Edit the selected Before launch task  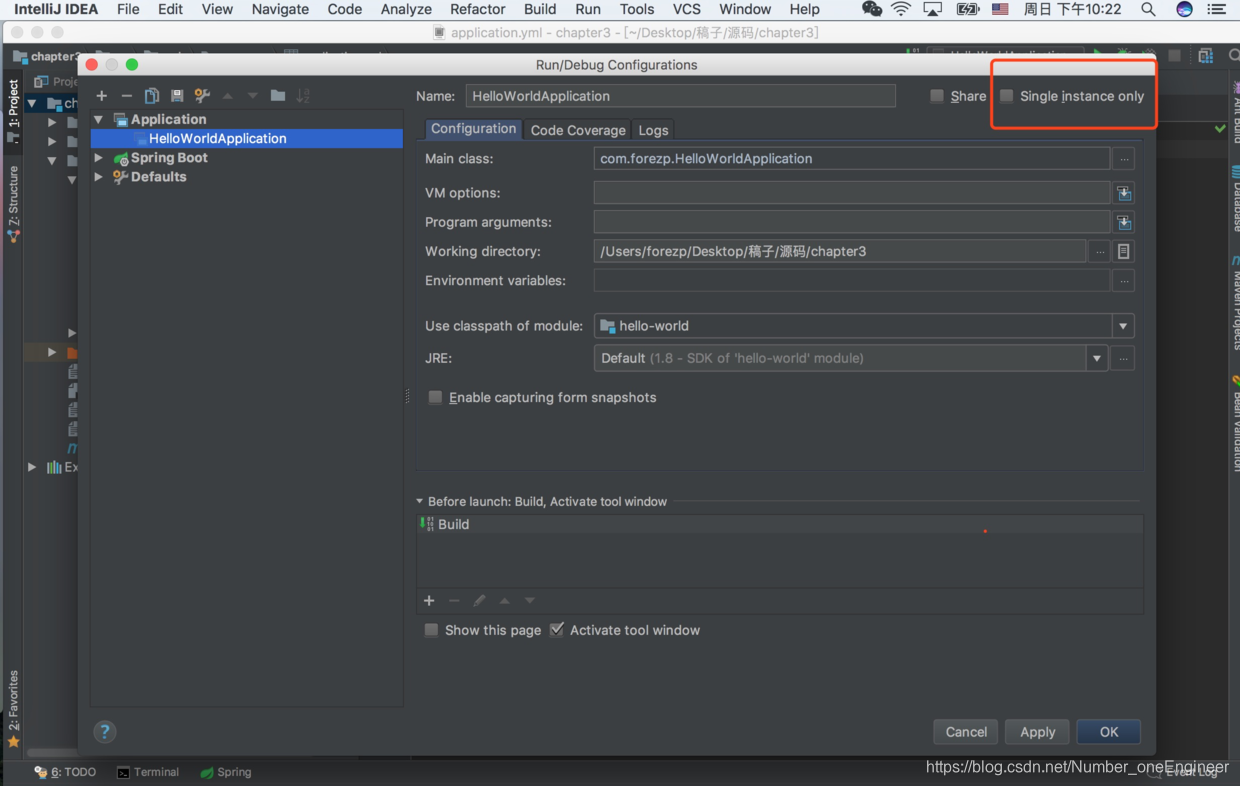[479, 601]
